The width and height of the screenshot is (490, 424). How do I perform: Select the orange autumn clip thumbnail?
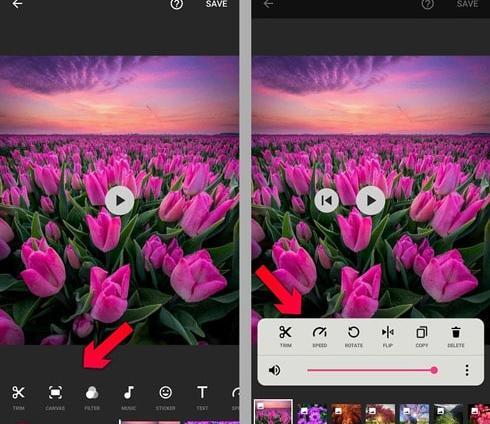tap(346, 414)
